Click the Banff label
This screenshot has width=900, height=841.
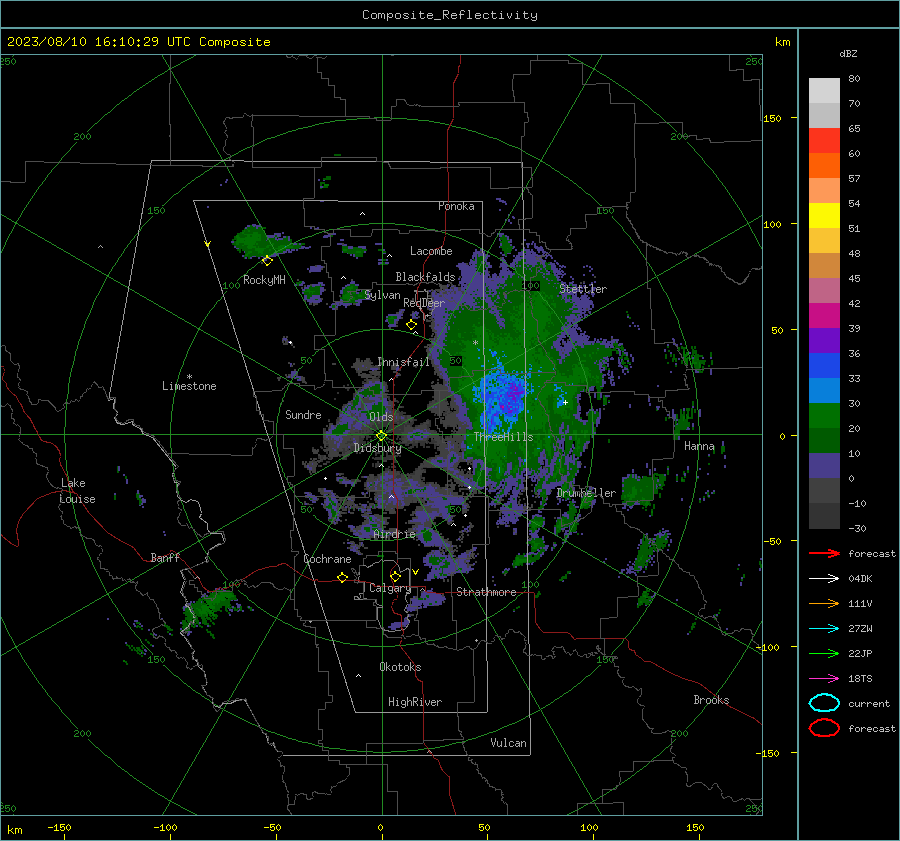[165, 557]
